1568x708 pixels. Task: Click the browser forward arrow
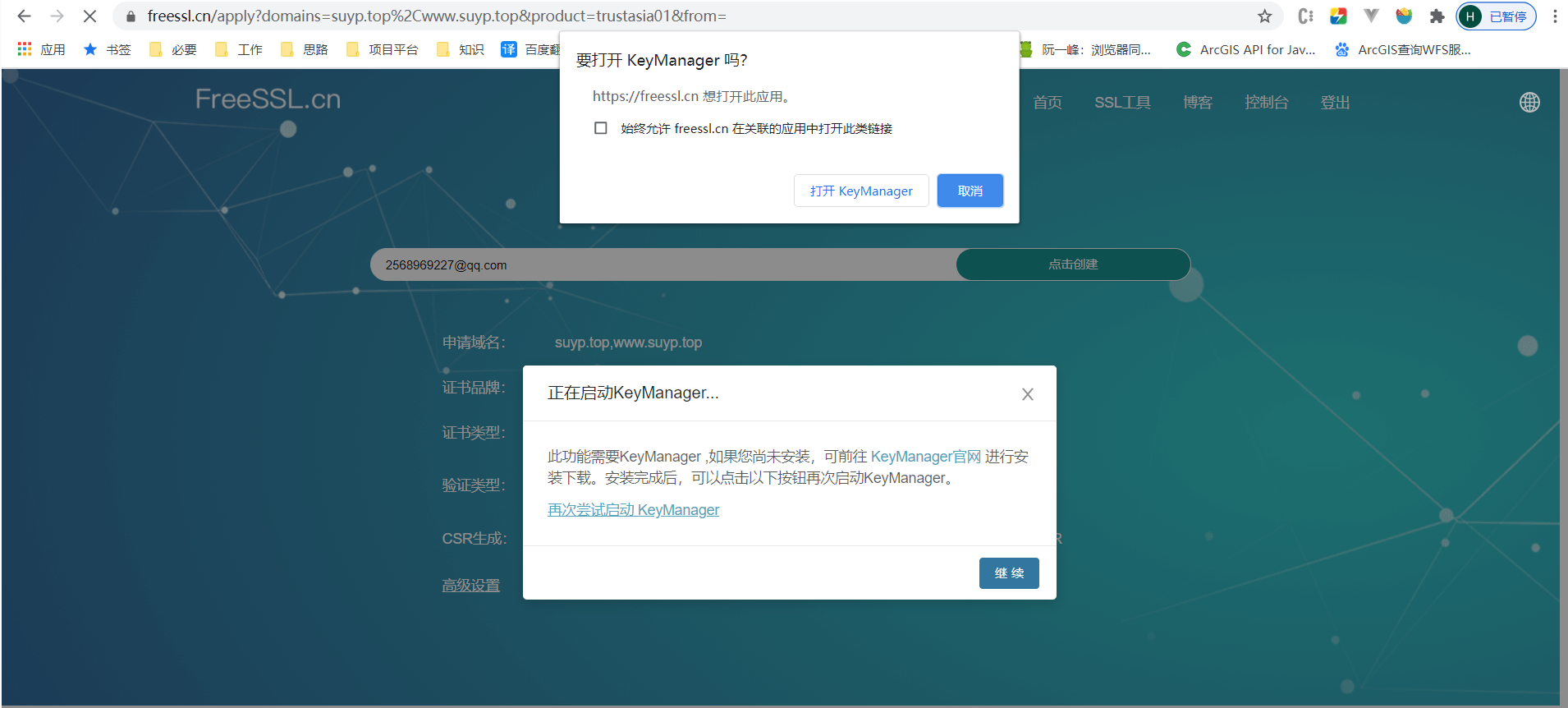[57, 16]
